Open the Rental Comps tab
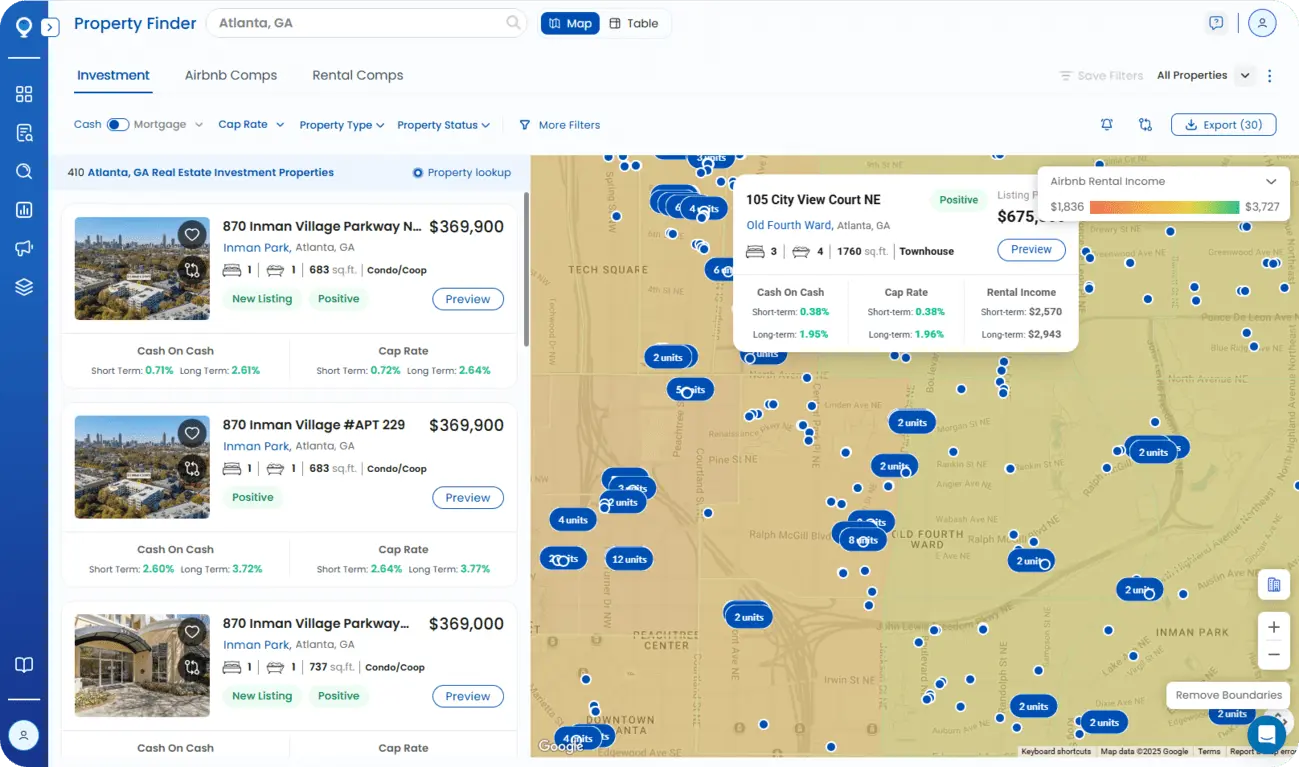Viewport: 1299px width, 767px height. (357, 75)
